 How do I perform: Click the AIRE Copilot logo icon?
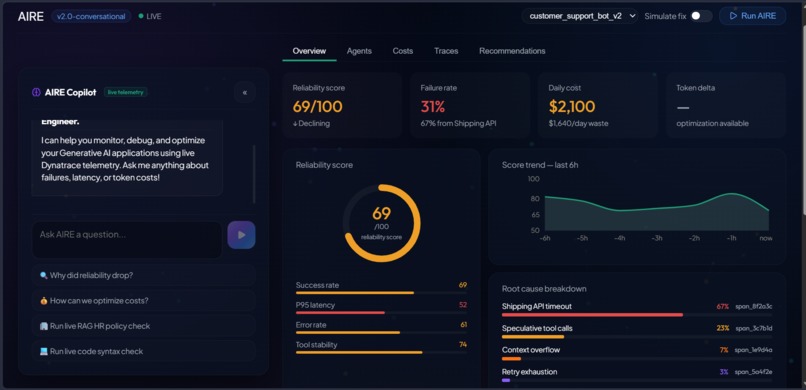36,92
